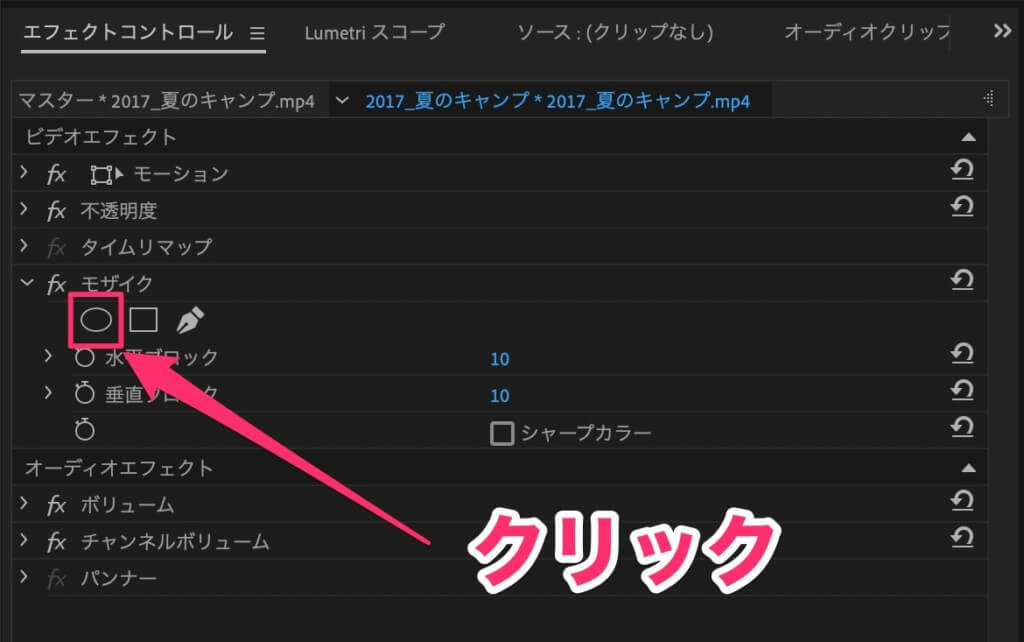Switch to the Lumetri スコープ tab

[x=374, y=32]
